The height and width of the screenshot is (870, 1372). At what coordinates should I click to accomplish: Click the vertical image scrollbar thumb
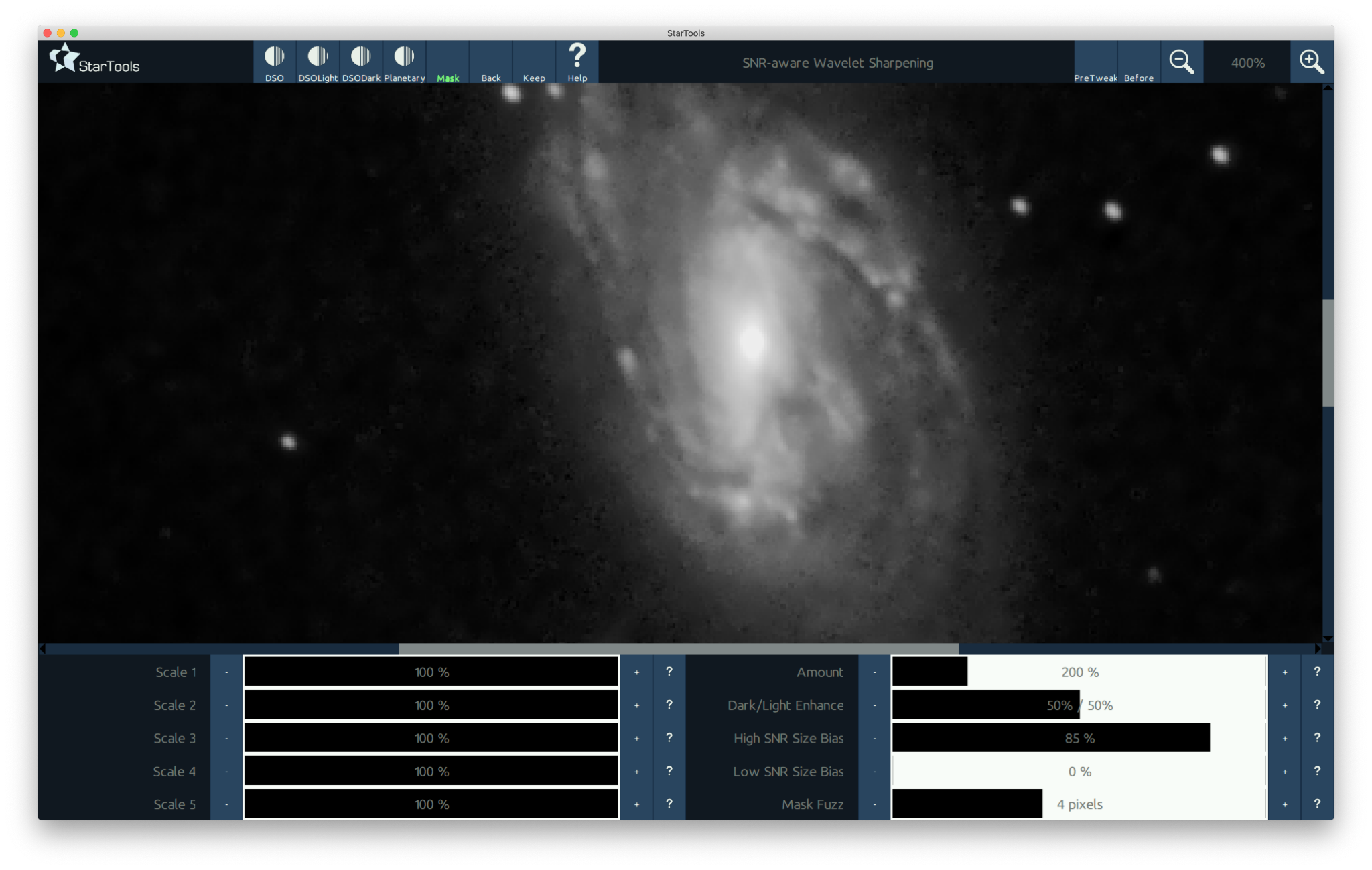(1328, 353)
